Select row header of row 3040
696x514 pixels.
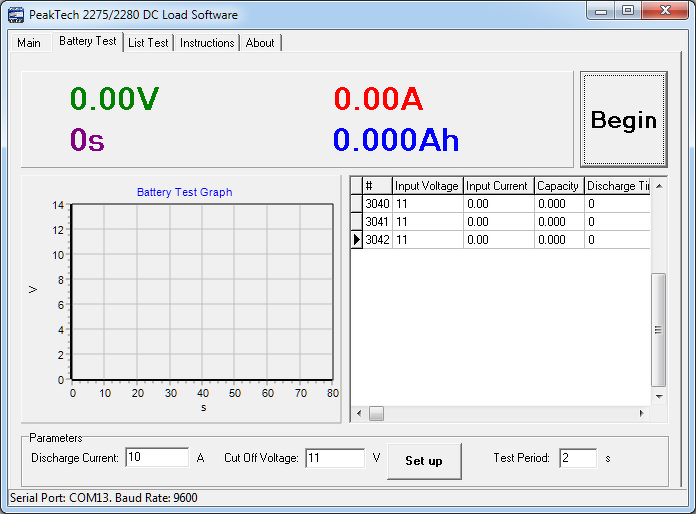click(356, 204)
